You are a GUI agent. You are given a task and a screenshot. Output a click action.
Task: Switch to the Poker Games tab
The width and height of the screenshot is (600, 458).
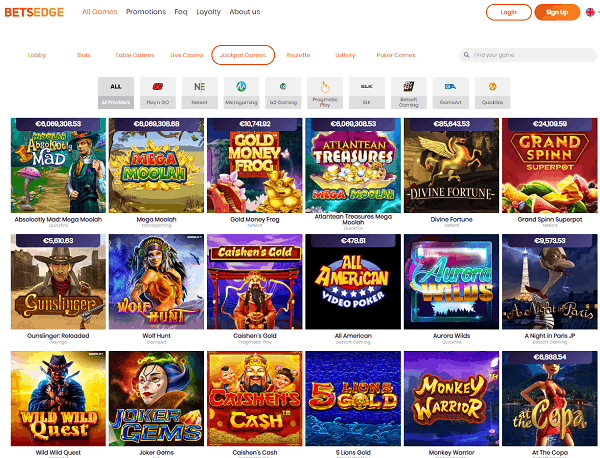pyautogui.click(x=396, y=55)
